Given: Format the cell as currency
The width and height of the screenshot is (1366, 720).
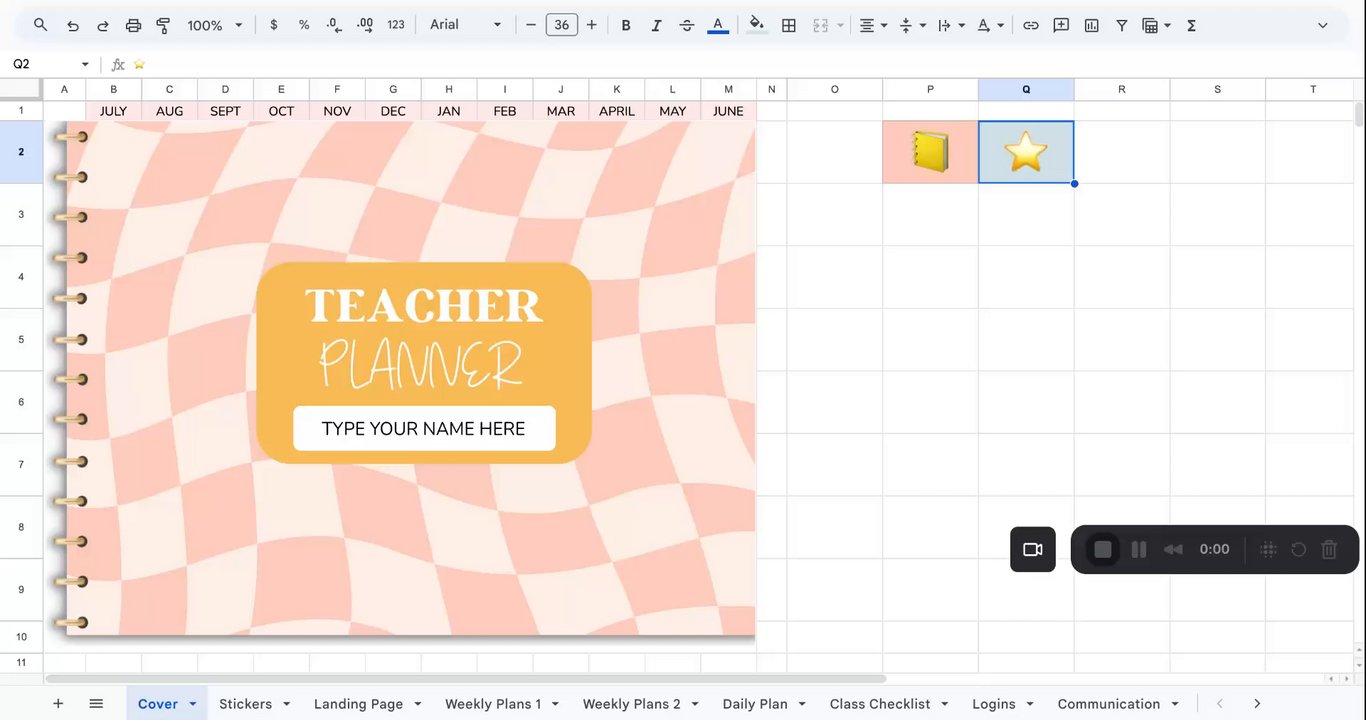Looking at the screenshot, I should [274, 25].
